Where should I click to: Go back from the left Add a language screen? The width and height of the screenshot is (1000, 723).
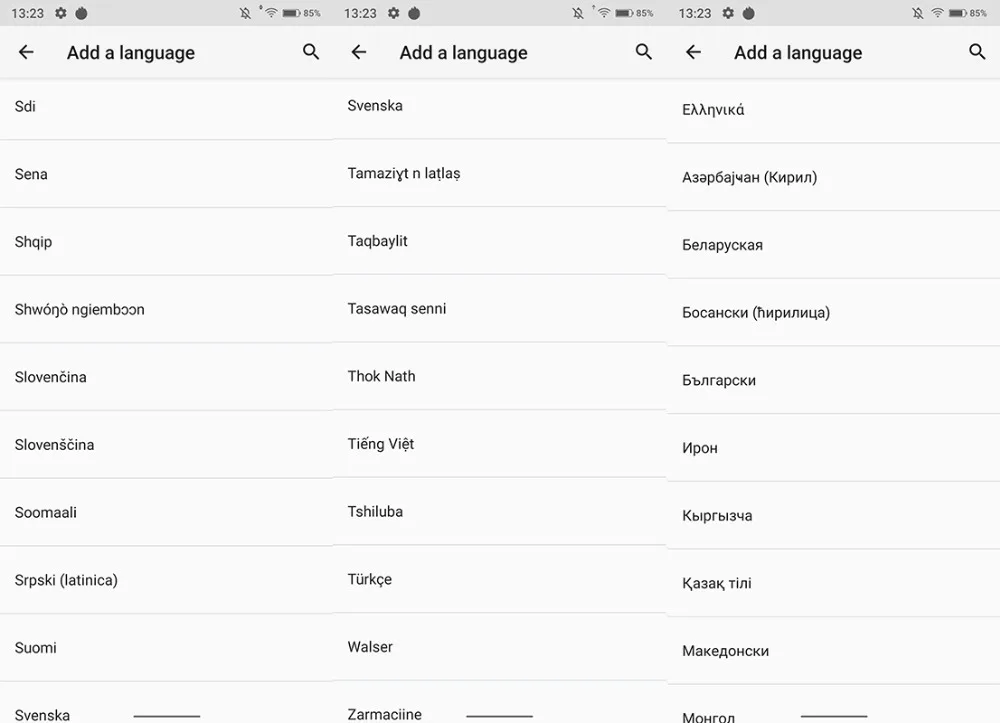coord(26,52)
